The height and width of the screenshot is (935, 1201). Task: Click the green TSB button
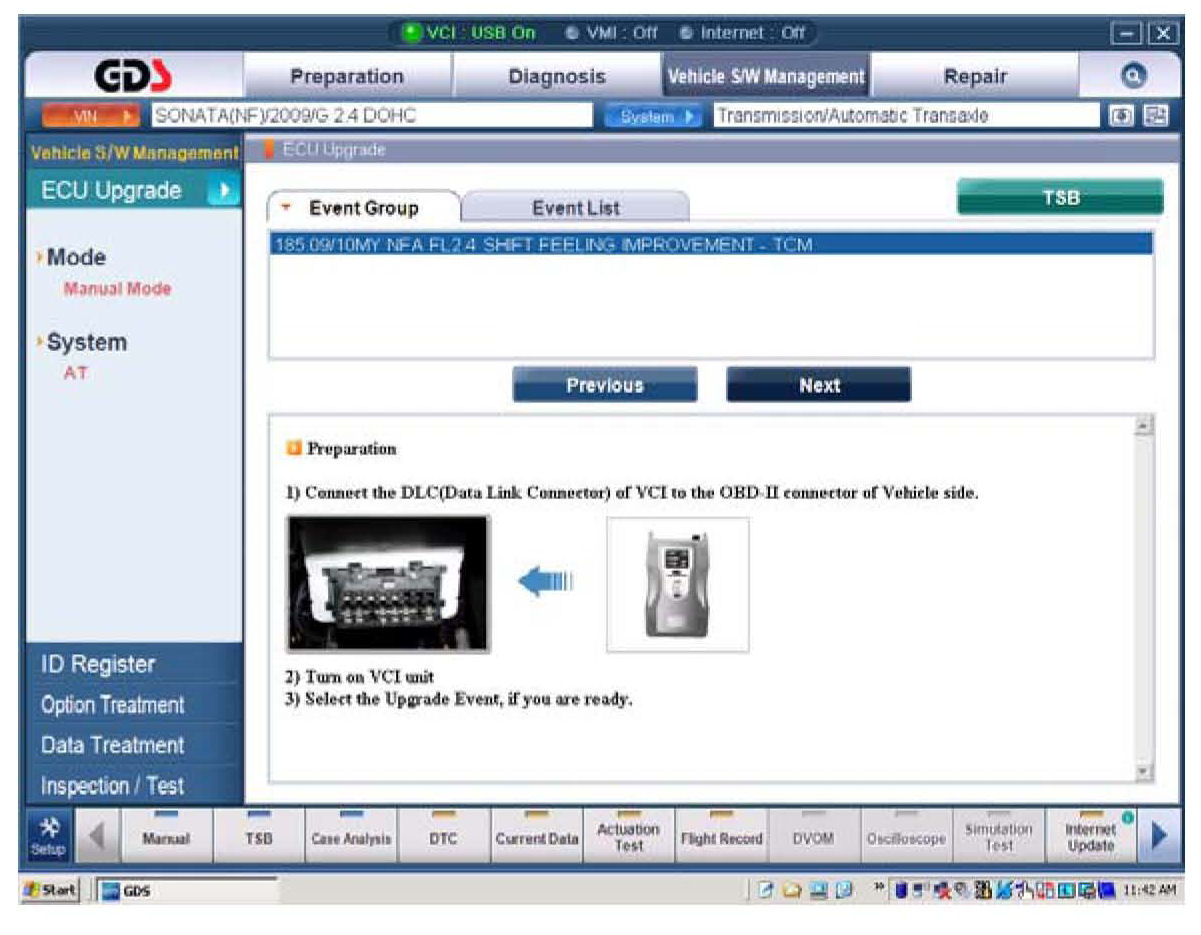tap(1060, 198)
